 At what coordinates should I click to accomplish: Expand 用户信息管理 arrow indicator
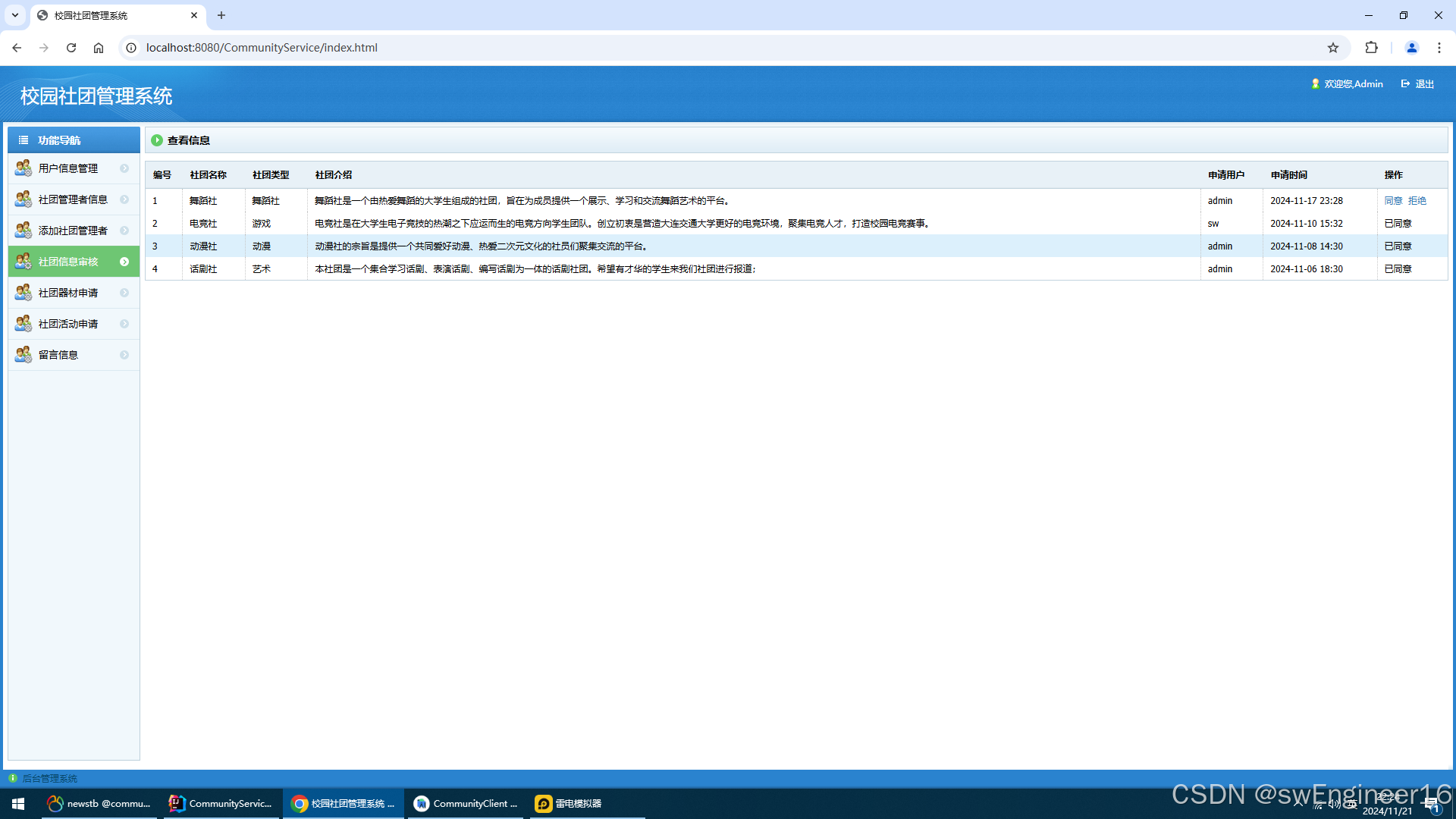pos(124,168)
